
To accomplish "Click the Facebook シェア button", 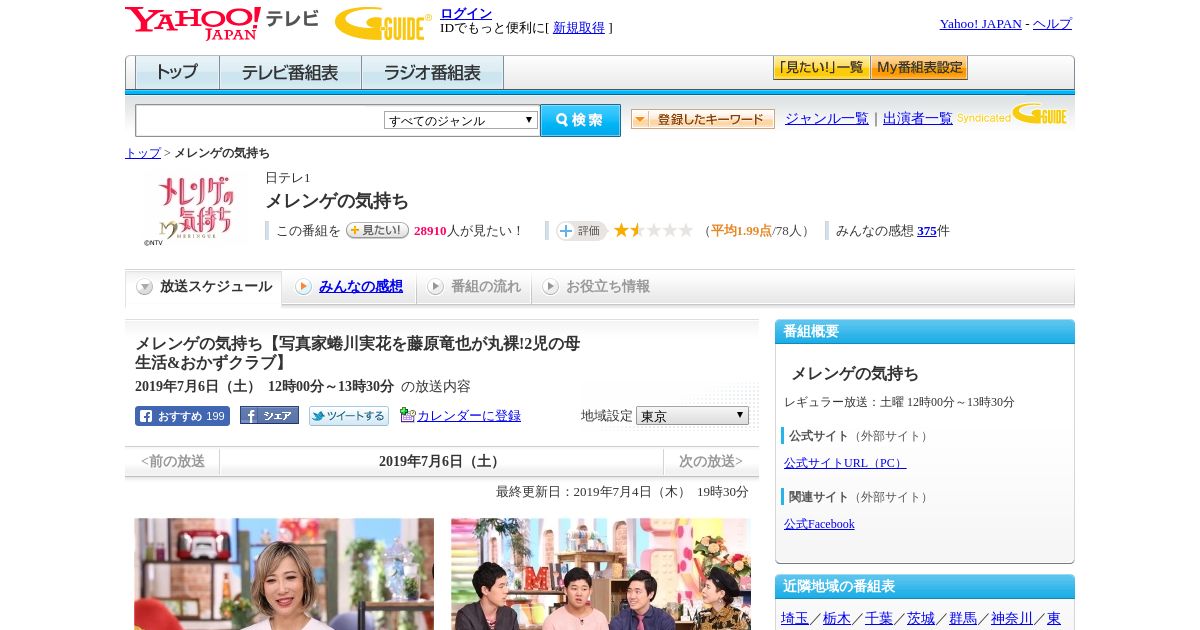I will point(269,416).
